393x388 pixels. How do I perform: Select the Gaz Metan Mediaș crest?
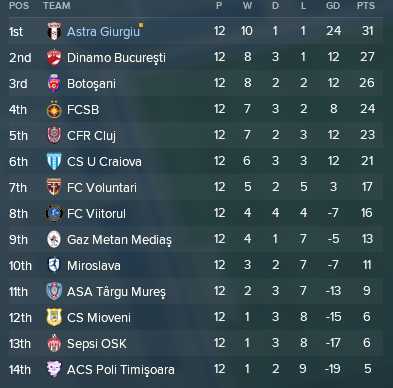(54, 239)
